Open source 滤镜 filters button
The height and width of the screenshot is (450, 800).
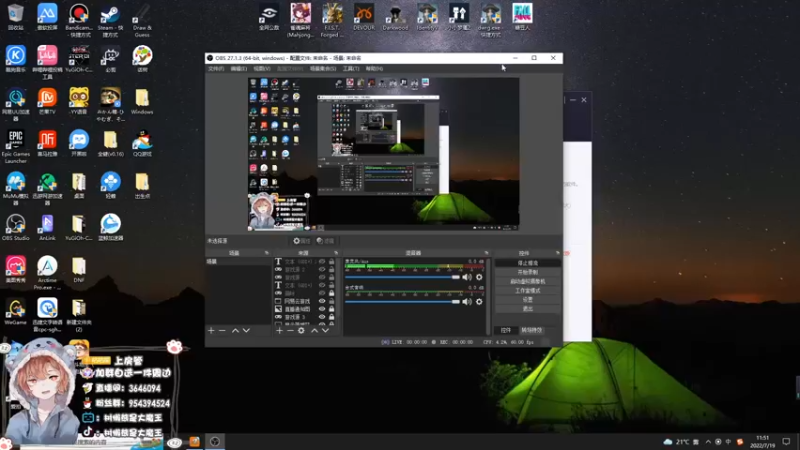(326, 241)
